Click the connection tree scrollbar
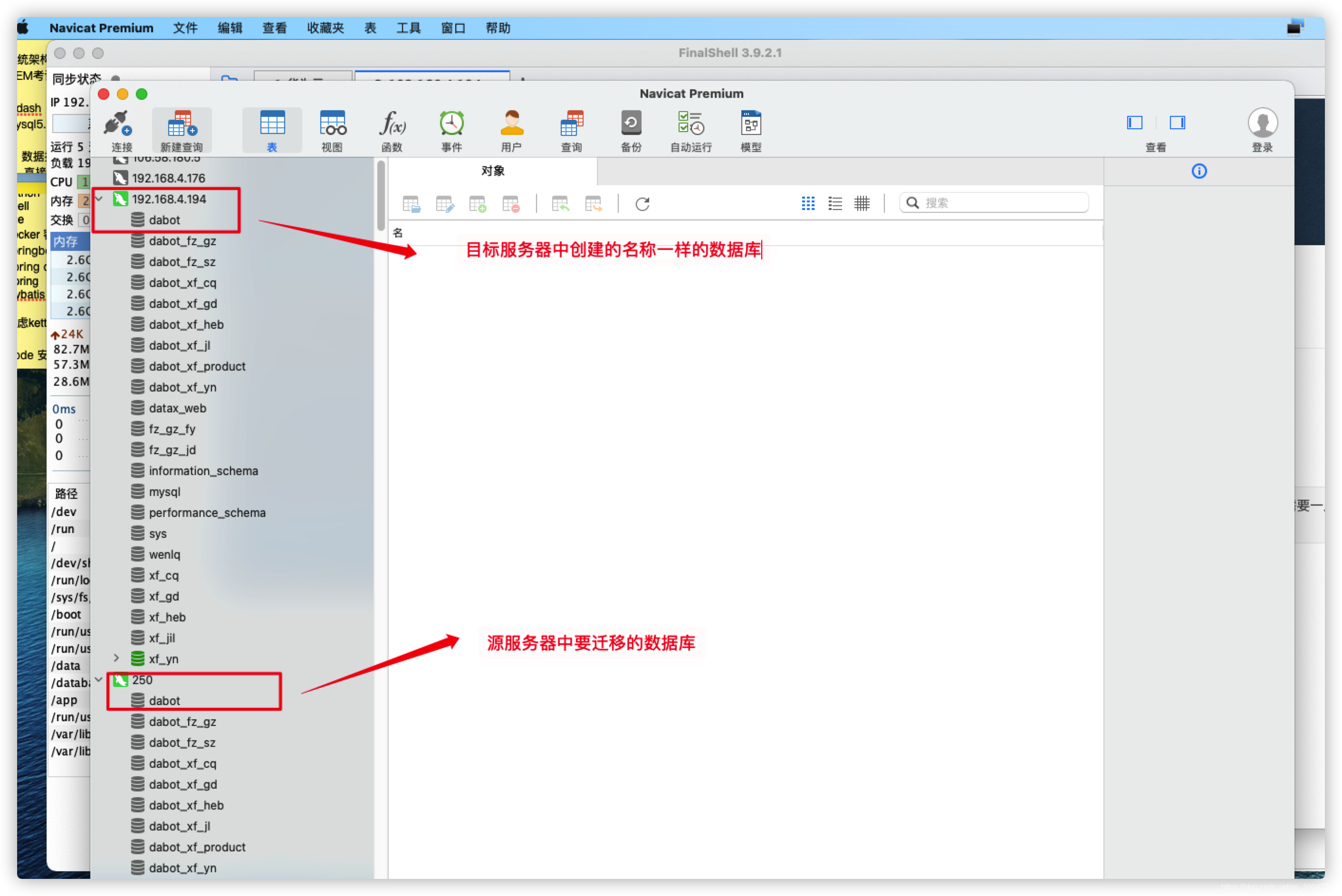1342x896 pixels. coord(381,195)
